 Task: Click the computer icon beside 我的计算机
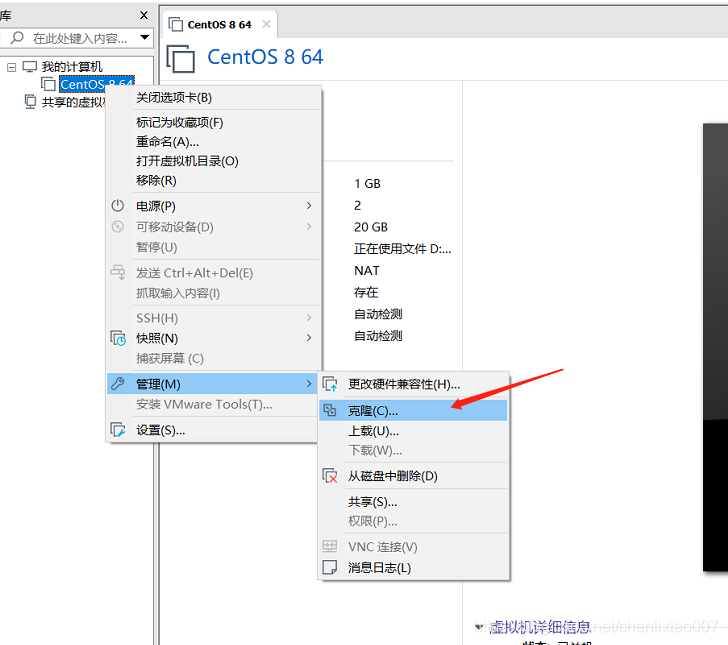pos(30,66)
